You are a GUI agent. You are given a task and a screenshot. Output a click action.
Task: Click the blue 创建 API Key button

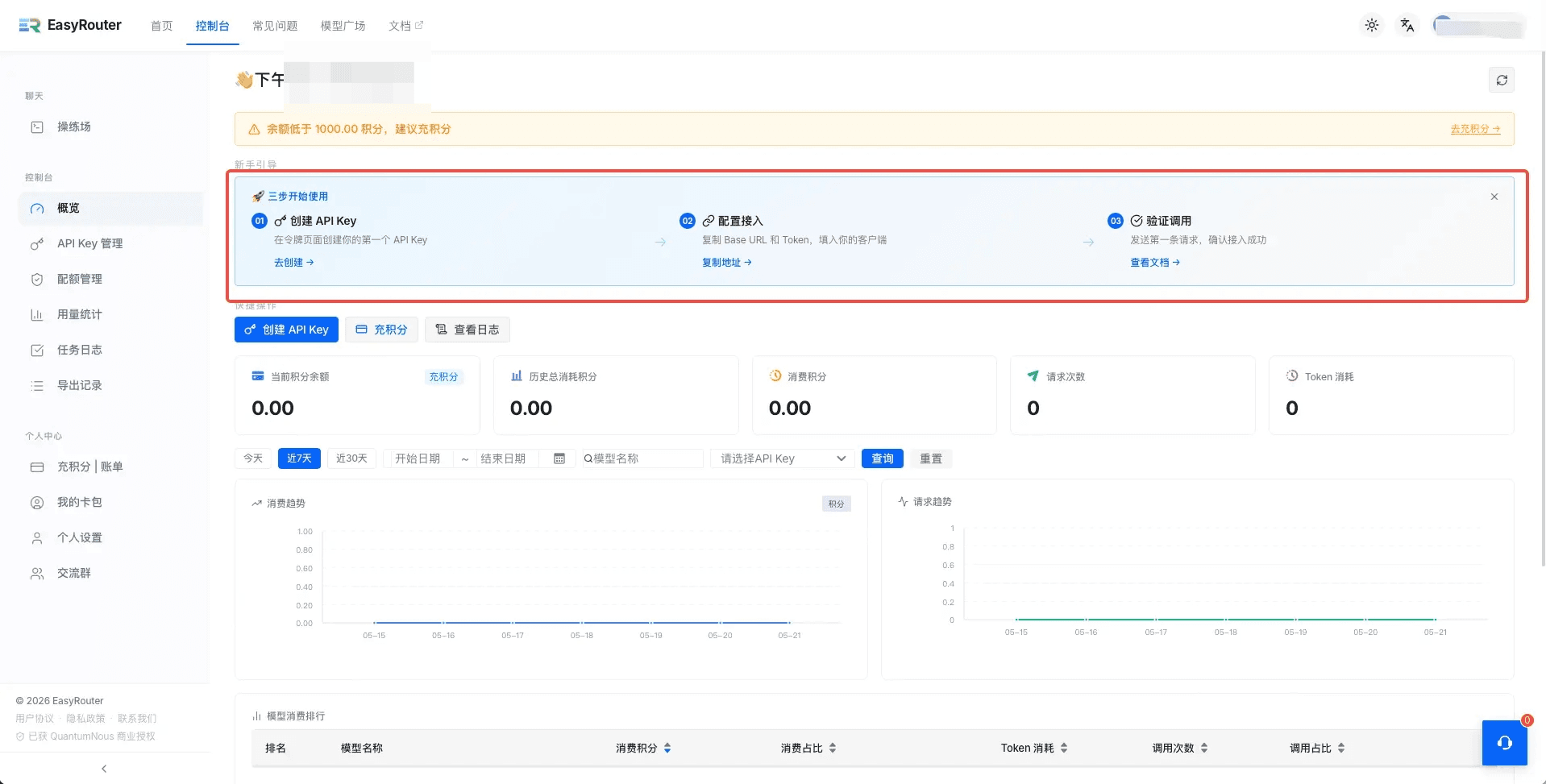286,330
